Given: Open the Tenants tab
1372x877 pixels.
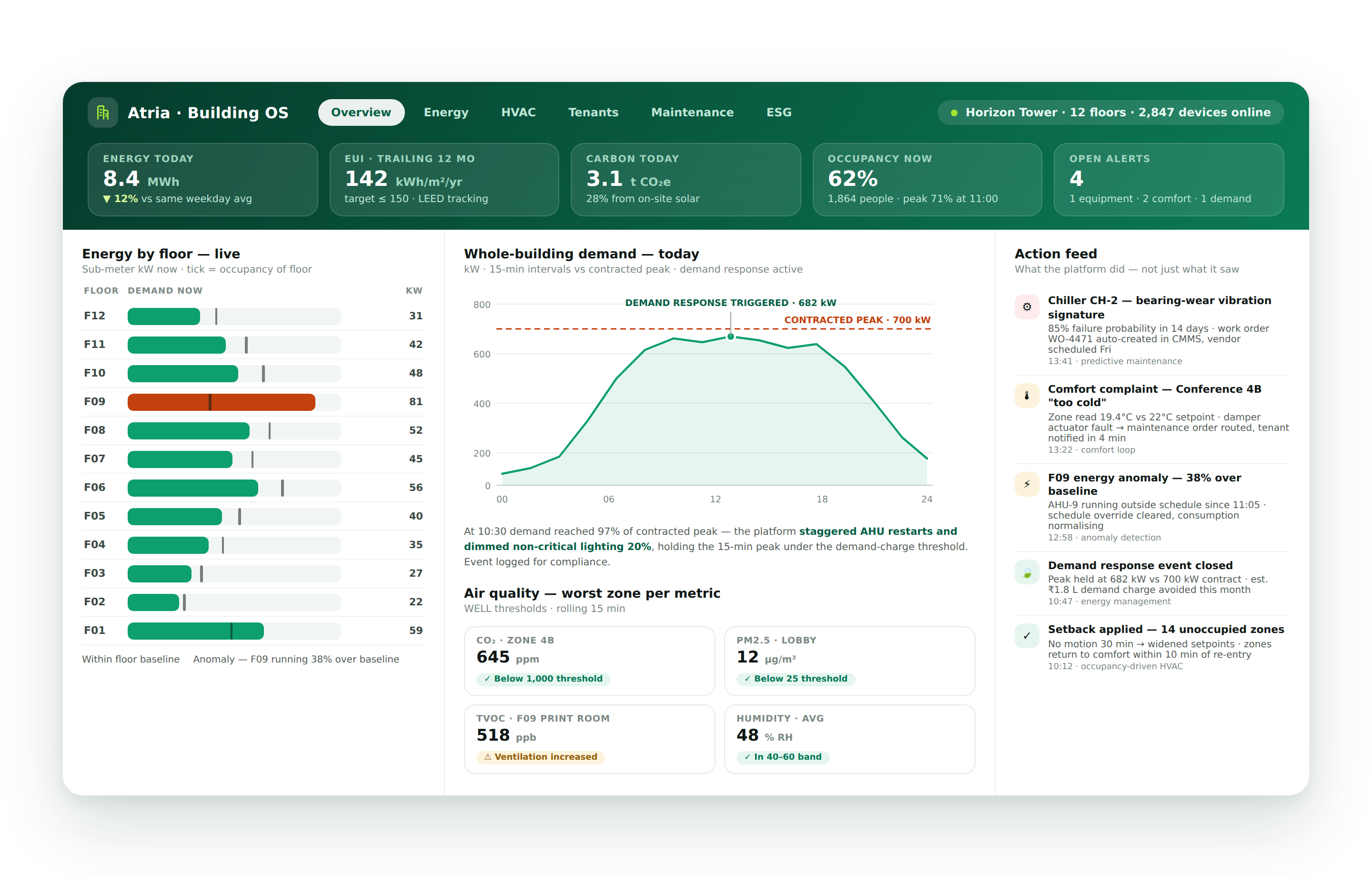Looking at the screenshot, I should click(x=593, y=112).
